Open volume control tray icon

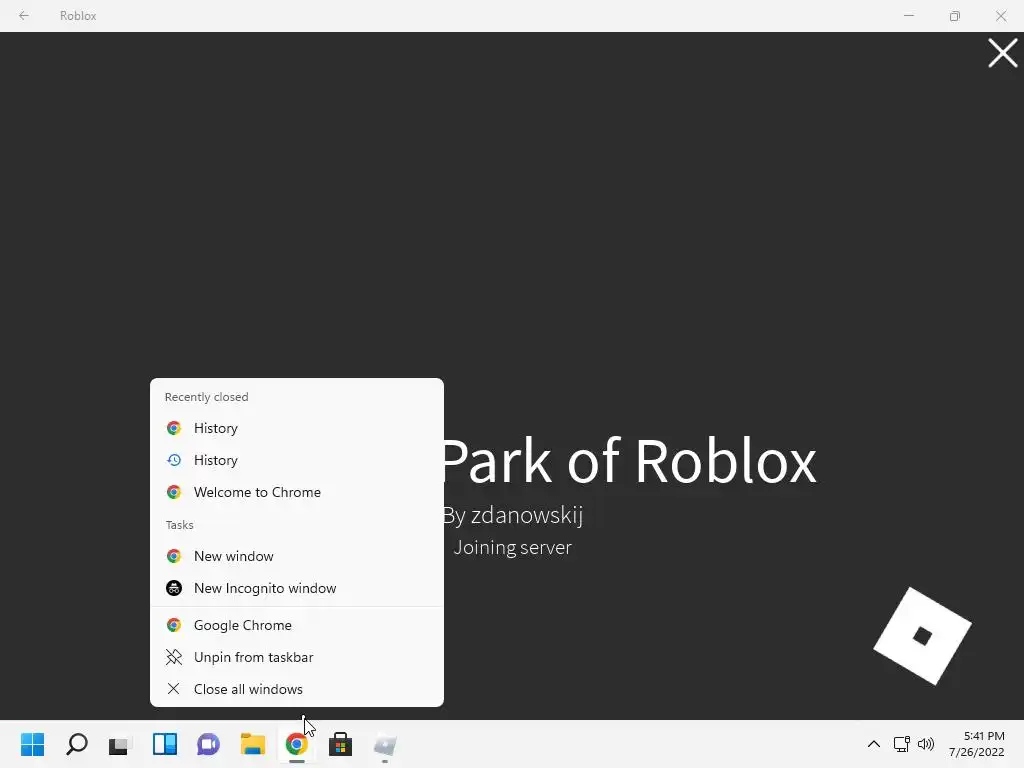tap(926, 744)
